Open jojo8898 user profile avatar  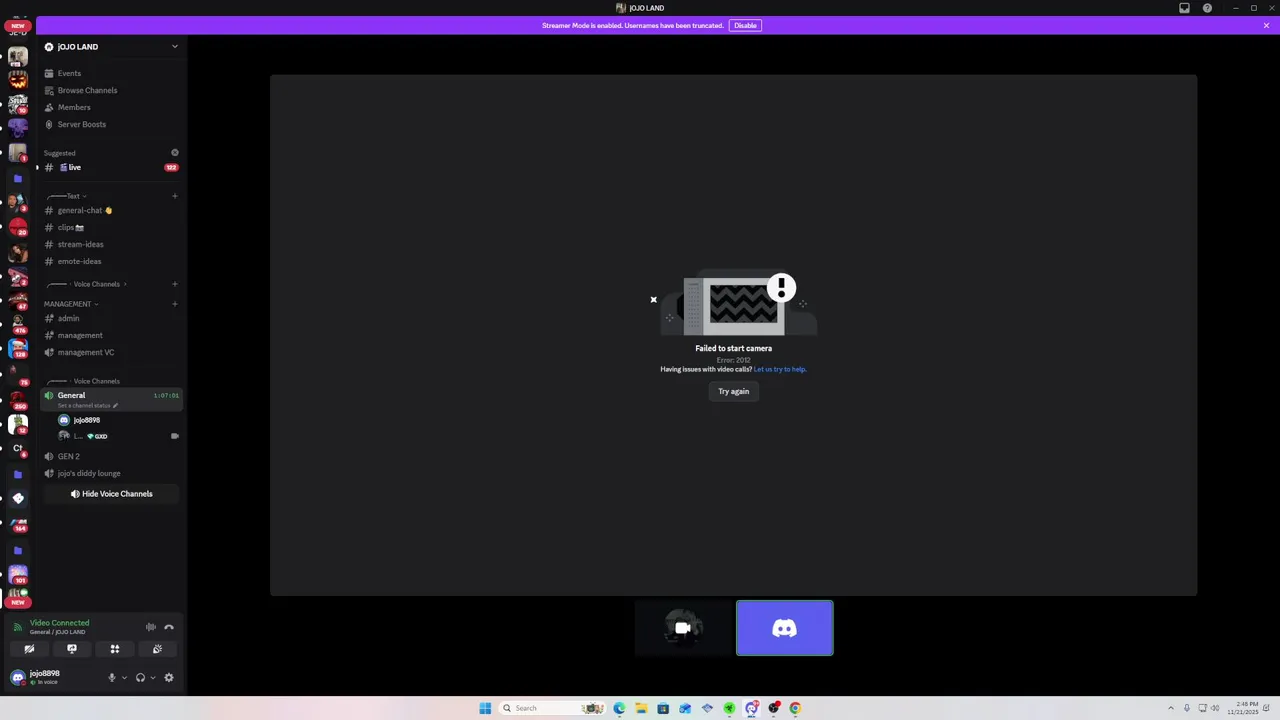pos(17,677)
